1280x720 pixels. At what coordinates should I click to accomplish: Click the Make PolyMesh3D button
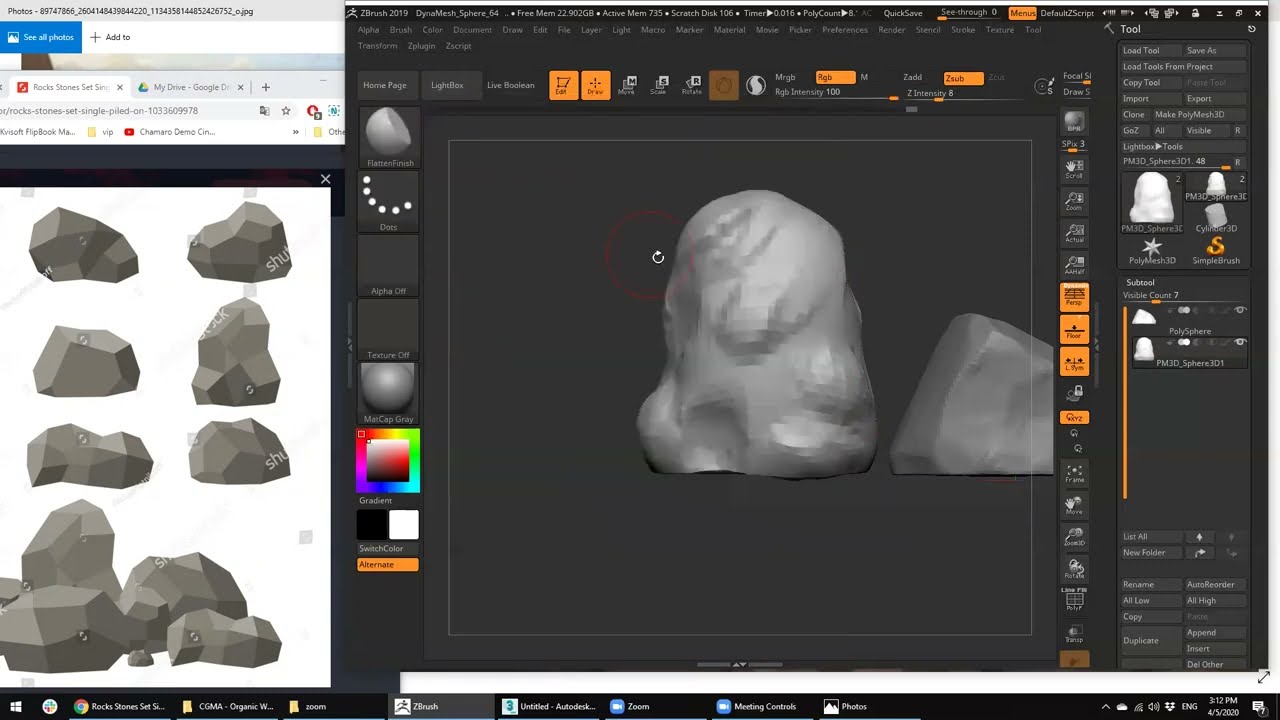click(x=1189, y=114)
